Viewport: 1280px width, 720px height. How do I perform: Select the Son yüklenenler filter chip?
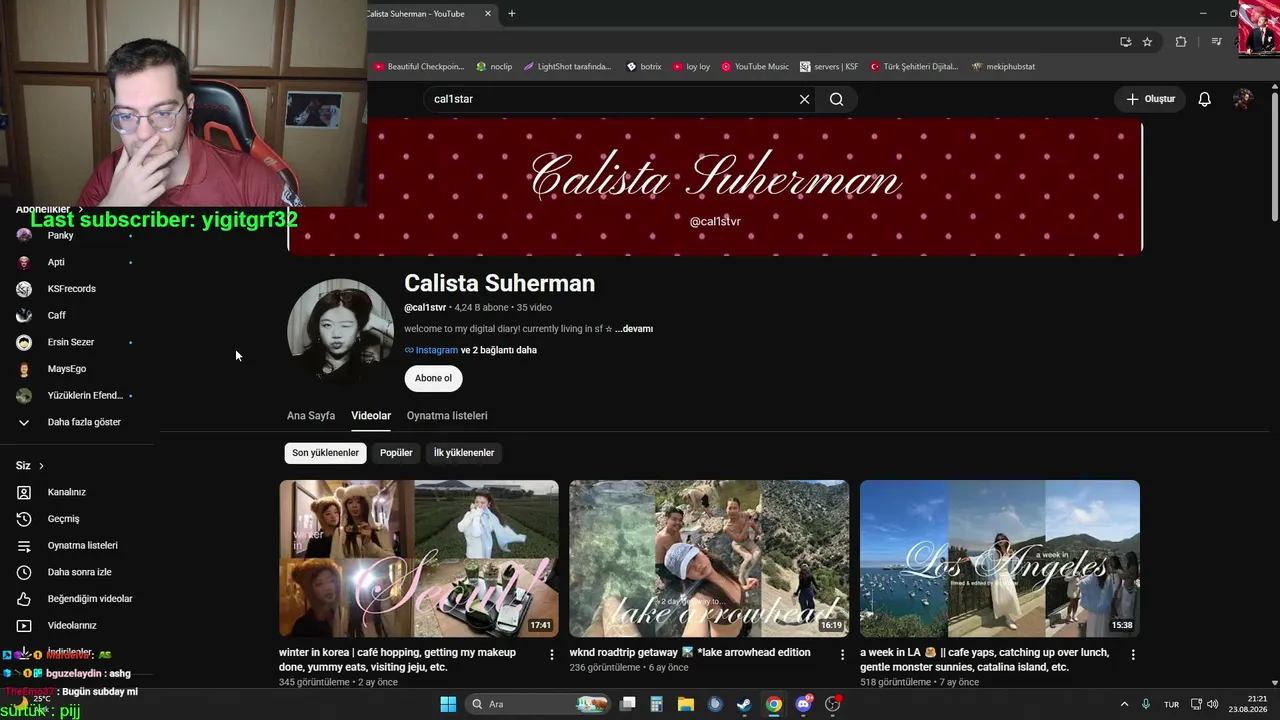[x=325, y=453]
